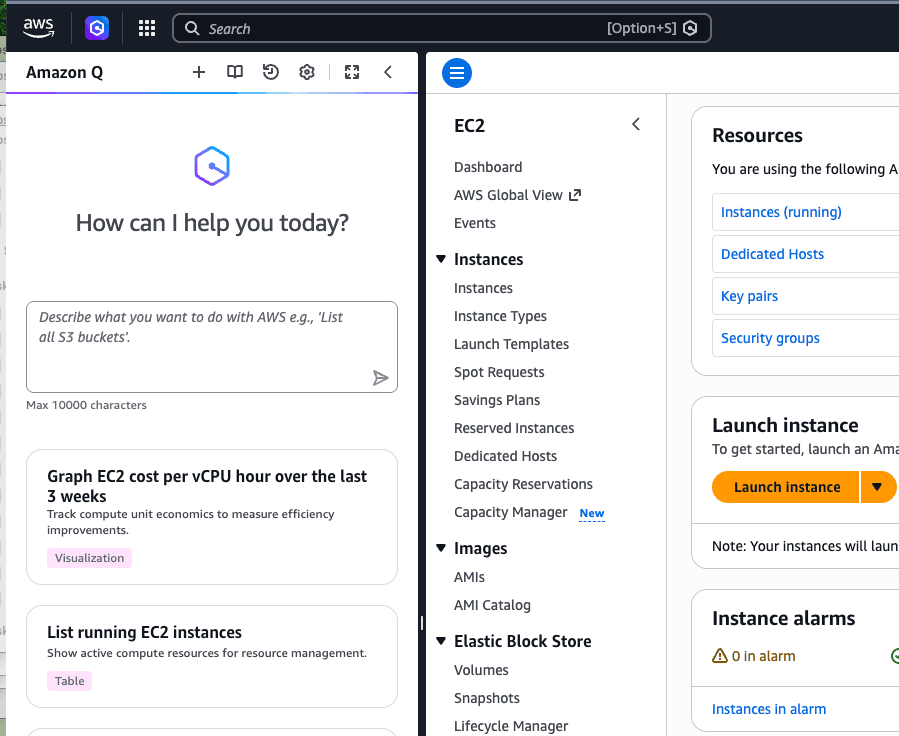The width and height of the screenshot is (899, 736).
Task: Open Savings Plans
Action: (497, 401)
